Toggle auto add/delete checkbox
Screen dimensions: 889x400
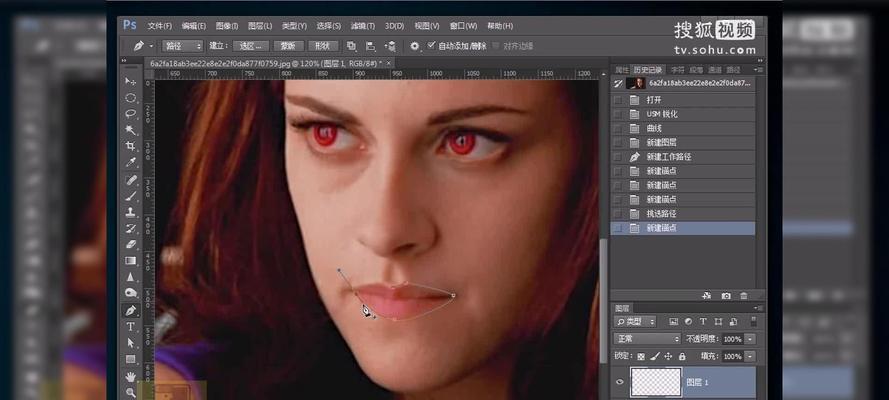tap(431, 45)
